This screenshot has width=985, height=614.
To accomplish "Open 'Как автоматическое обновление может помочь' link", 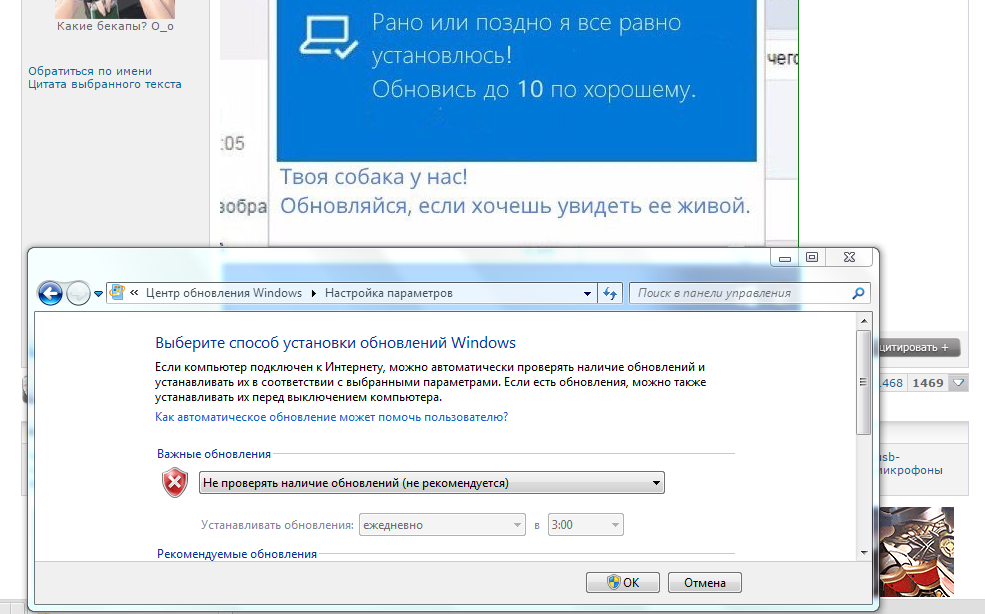I will (x=331, y=417).
